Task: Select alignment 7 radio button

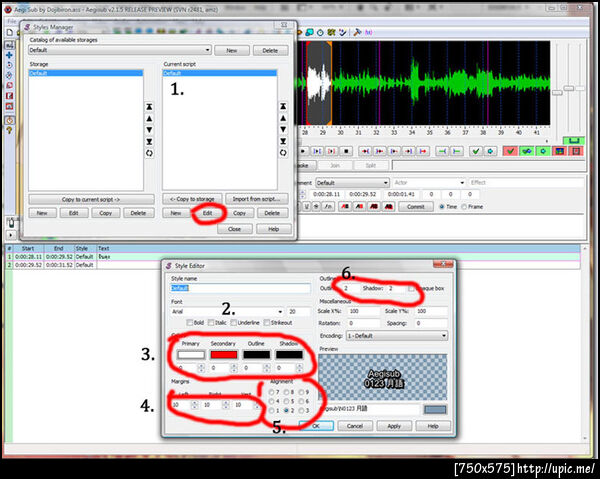Action: 271,392
